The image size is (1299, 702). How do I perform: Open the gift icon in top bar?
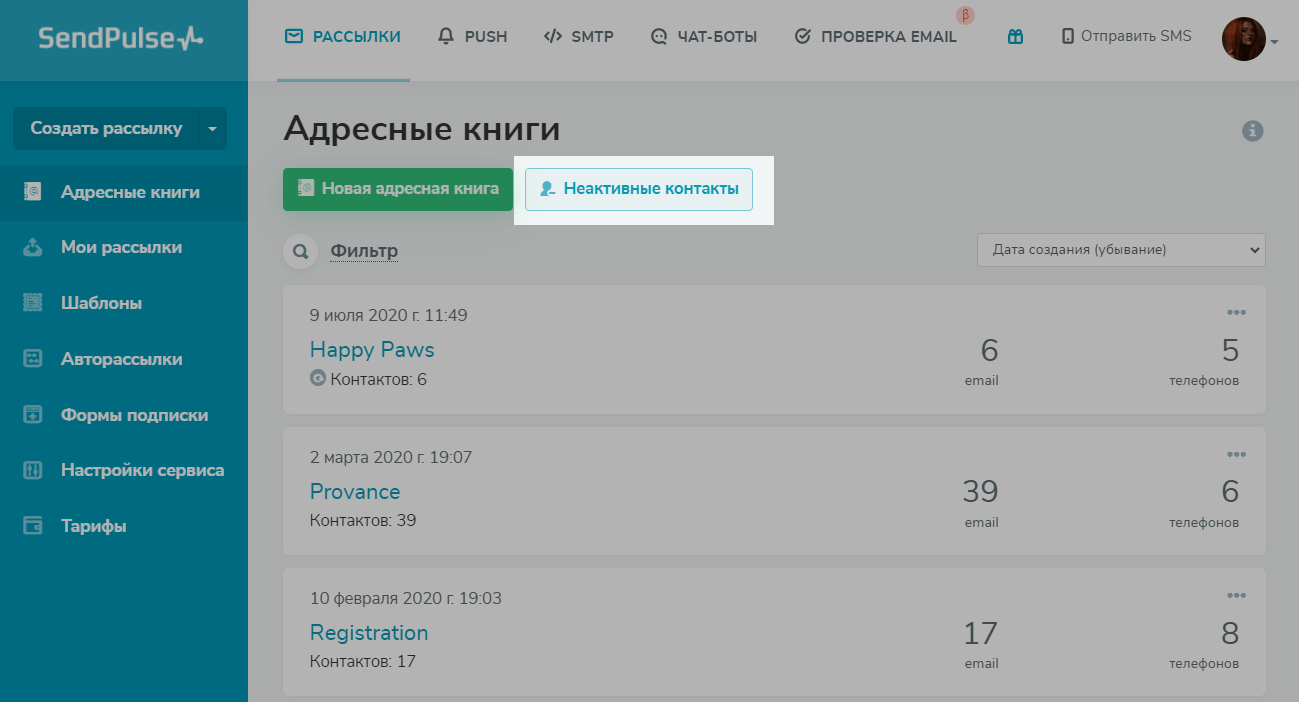1015,37
